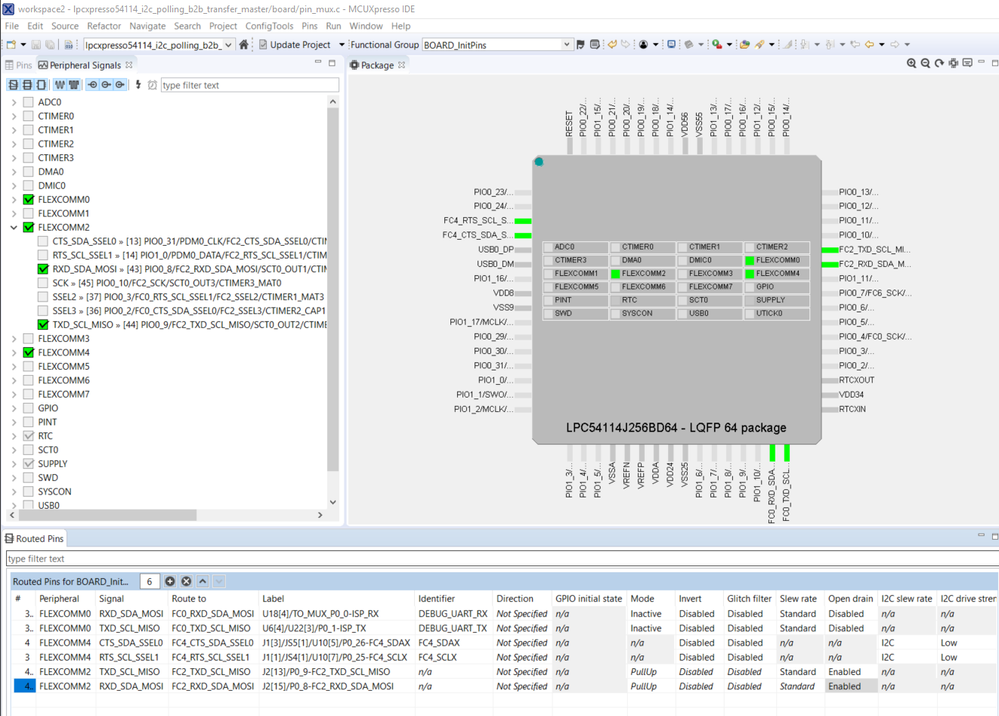
Task: Click the Routed Pins filter text field
Action: [502, 559]
